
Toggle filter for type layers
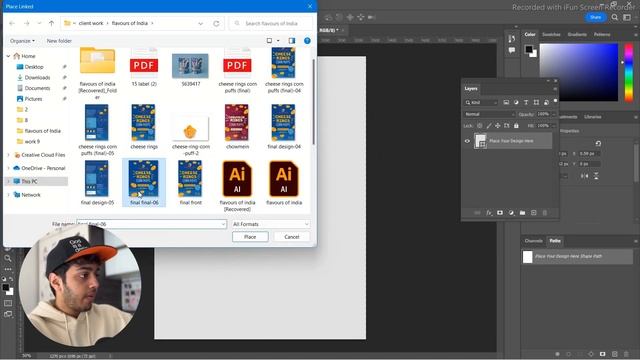[x=526, y=102]
